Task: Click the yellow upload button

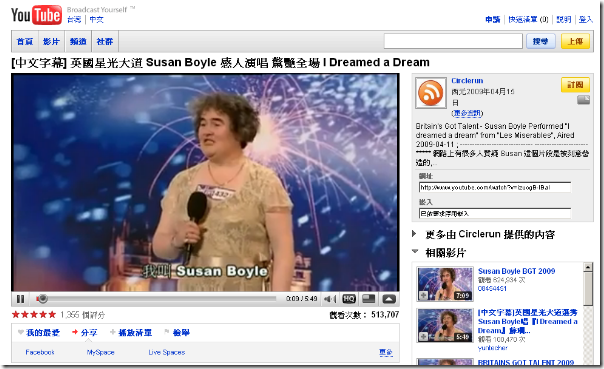Action: click(x=575, y=41)
